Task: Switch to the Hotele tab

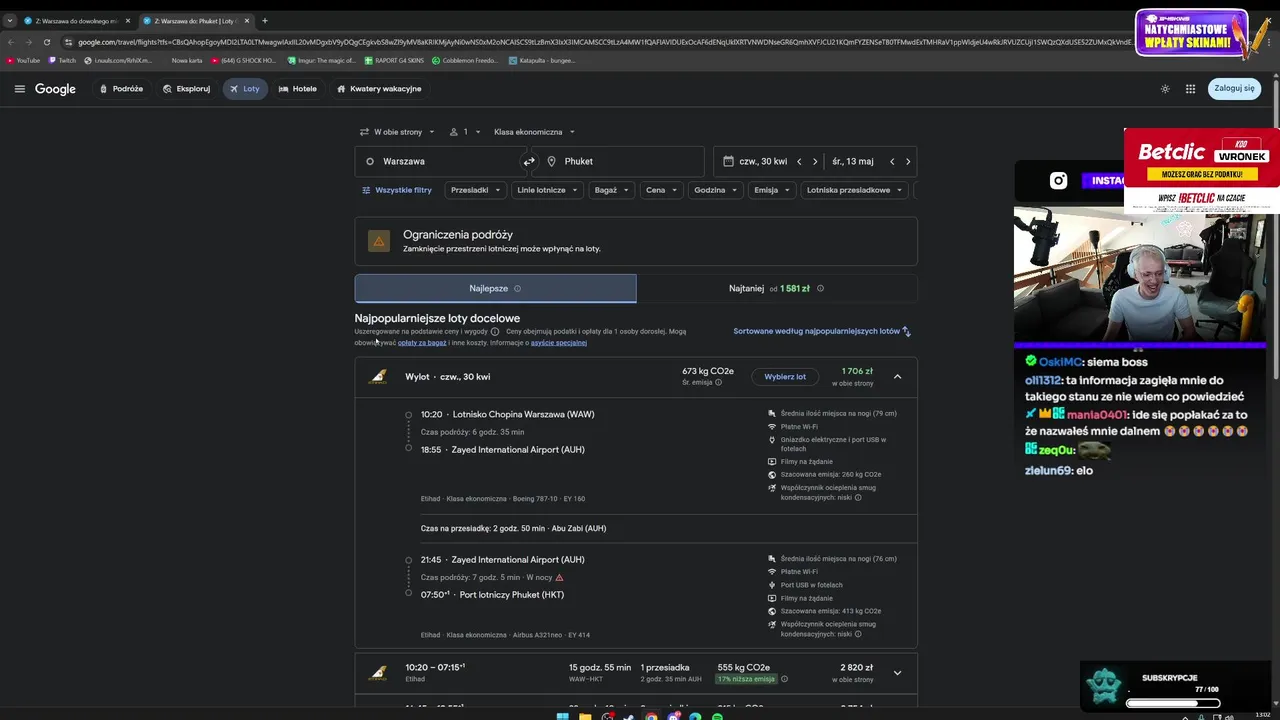Action: [x=298, y=89]
